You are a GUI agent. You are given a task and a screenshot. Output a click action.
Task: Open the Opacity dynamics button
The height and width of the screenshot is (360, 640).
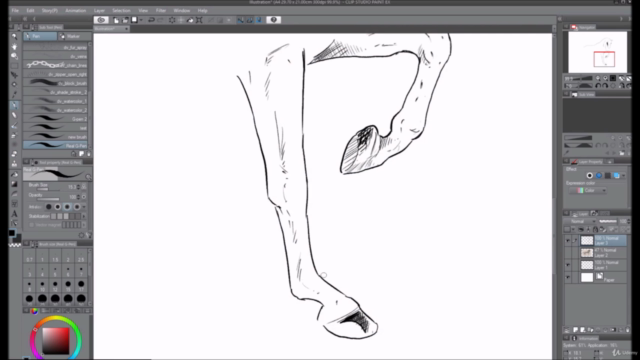[84, 197]
